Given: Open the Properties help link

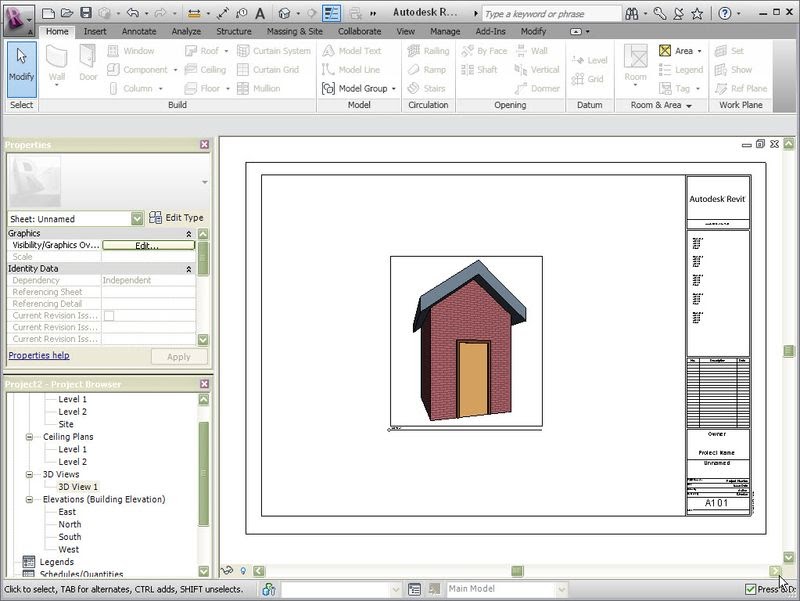Looking at the screenshot, I should [x=38, y=355].
